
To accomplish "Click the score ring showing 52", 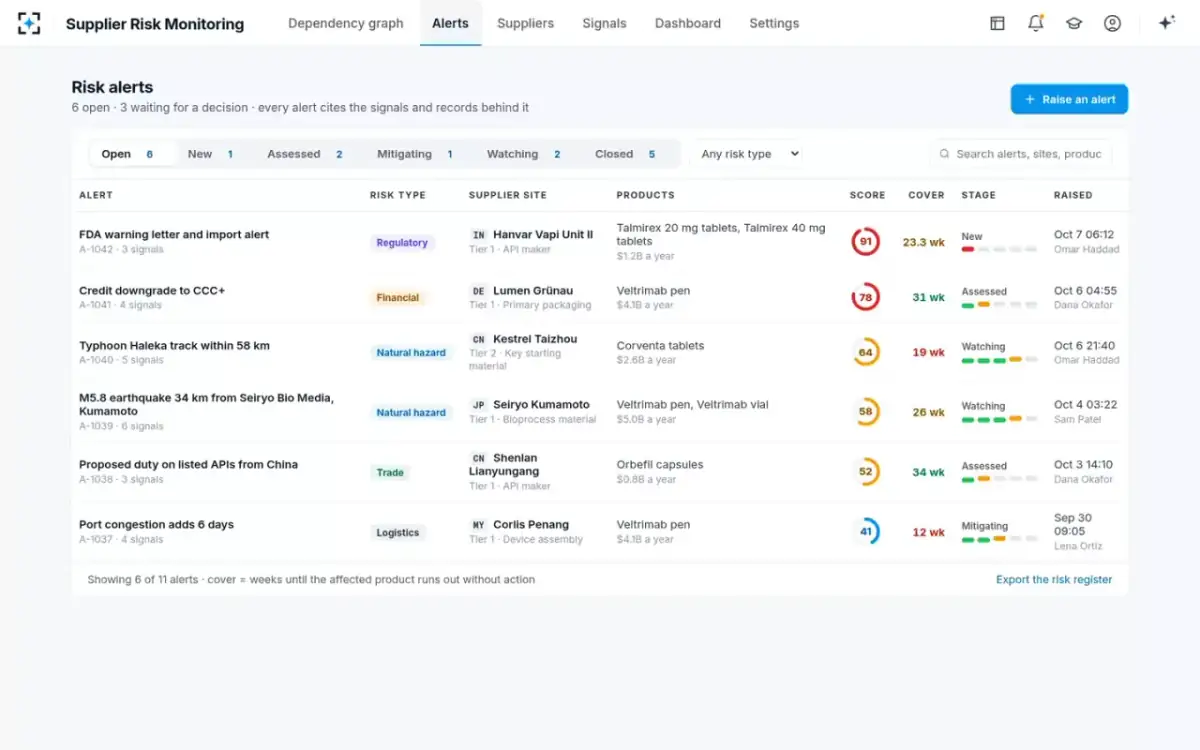I will pyautogui.click(x=866, y=472).
